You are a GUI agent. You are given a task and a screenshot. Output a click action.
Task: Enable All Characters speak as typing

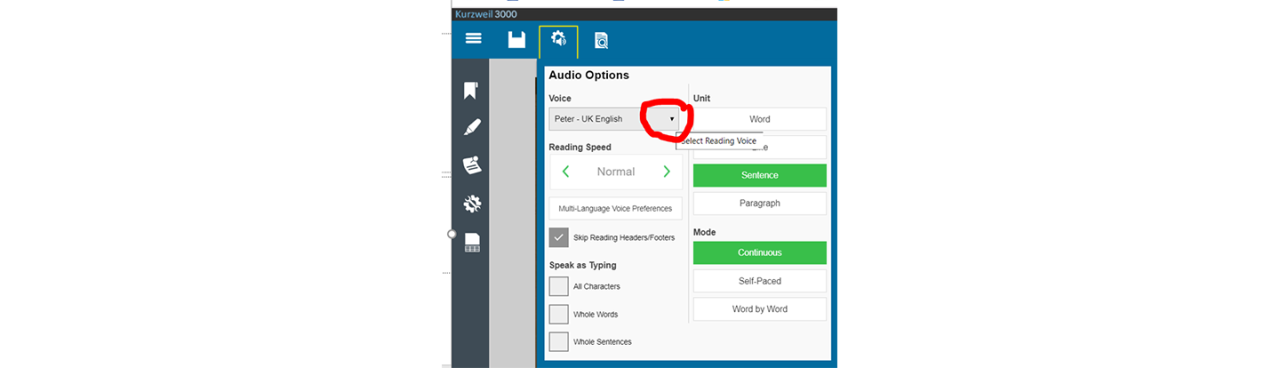pos(558,287)
